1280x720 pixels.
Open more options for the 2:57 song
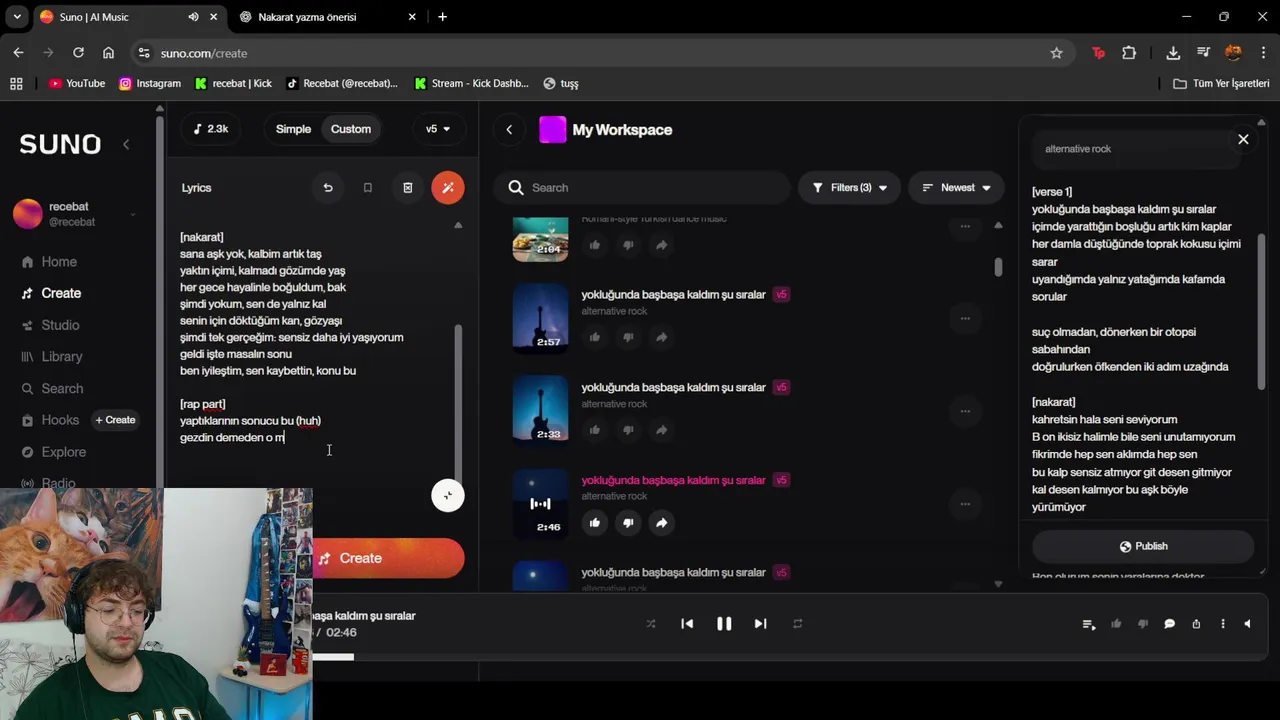point(965,319)
